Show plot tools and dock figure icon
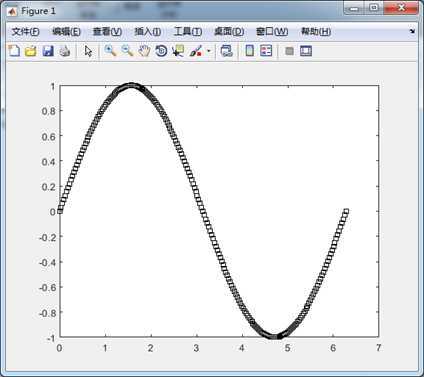Viewport: 424px width, 377px height. 306,51
